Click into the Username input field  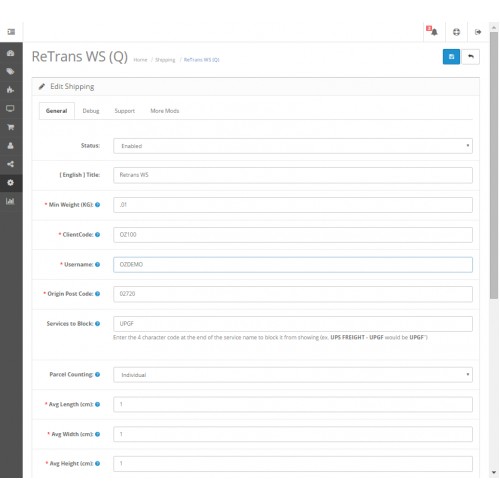pyautogui.click(x=293, y=265)
